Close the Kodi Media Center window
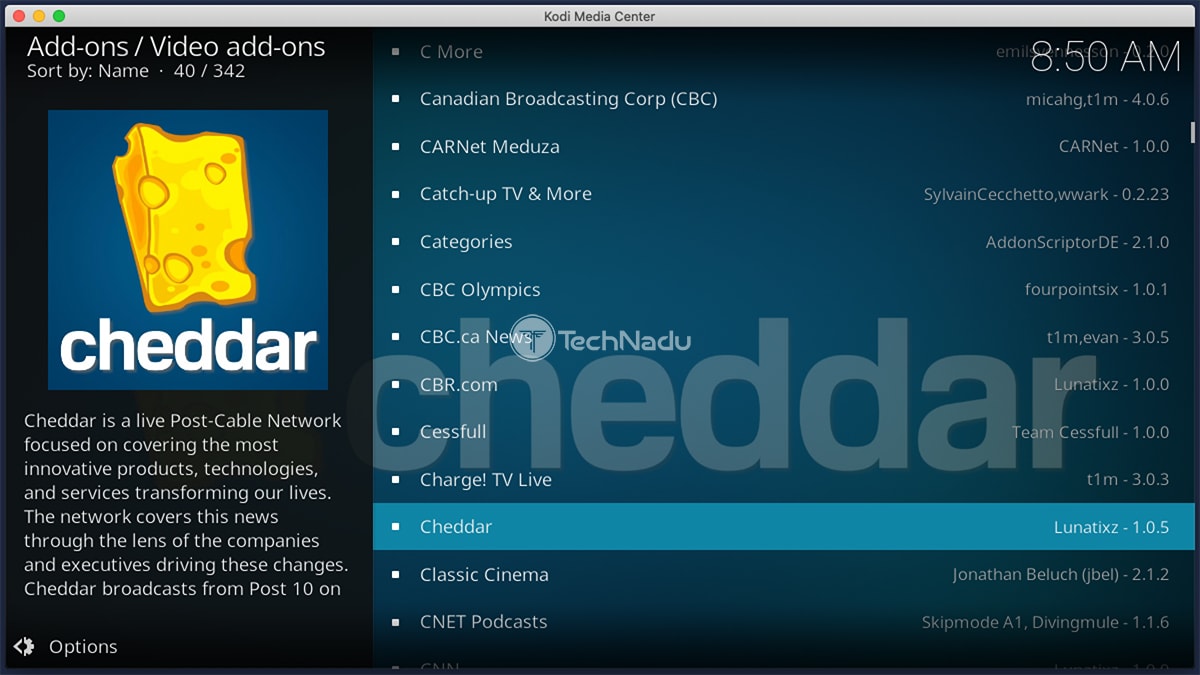The height and width of the screenshot is (675, 1200). [x=19, y=16]
